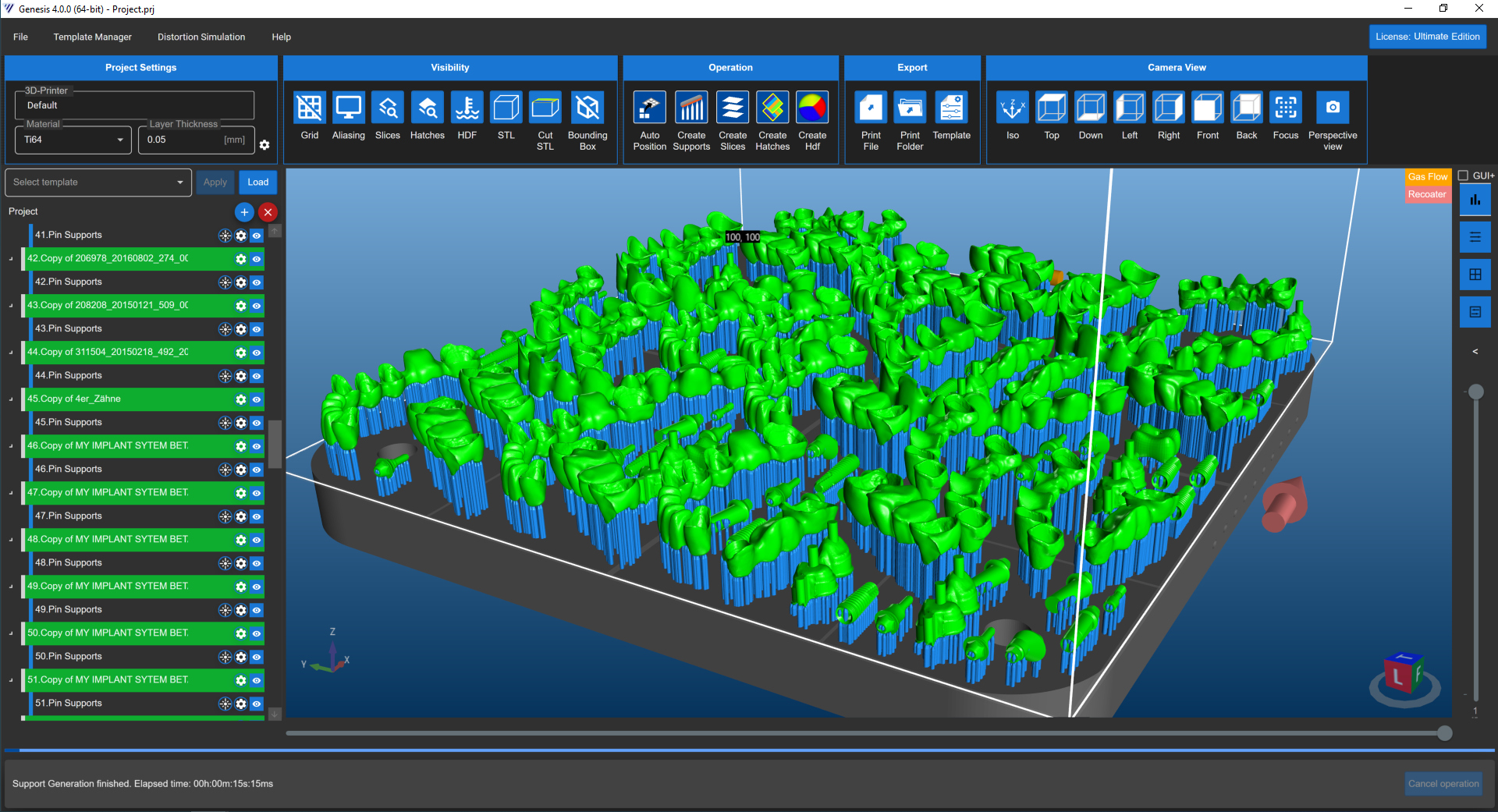Click the Load template button
This screenshot has width=1498, height=812.
point(257,183)
